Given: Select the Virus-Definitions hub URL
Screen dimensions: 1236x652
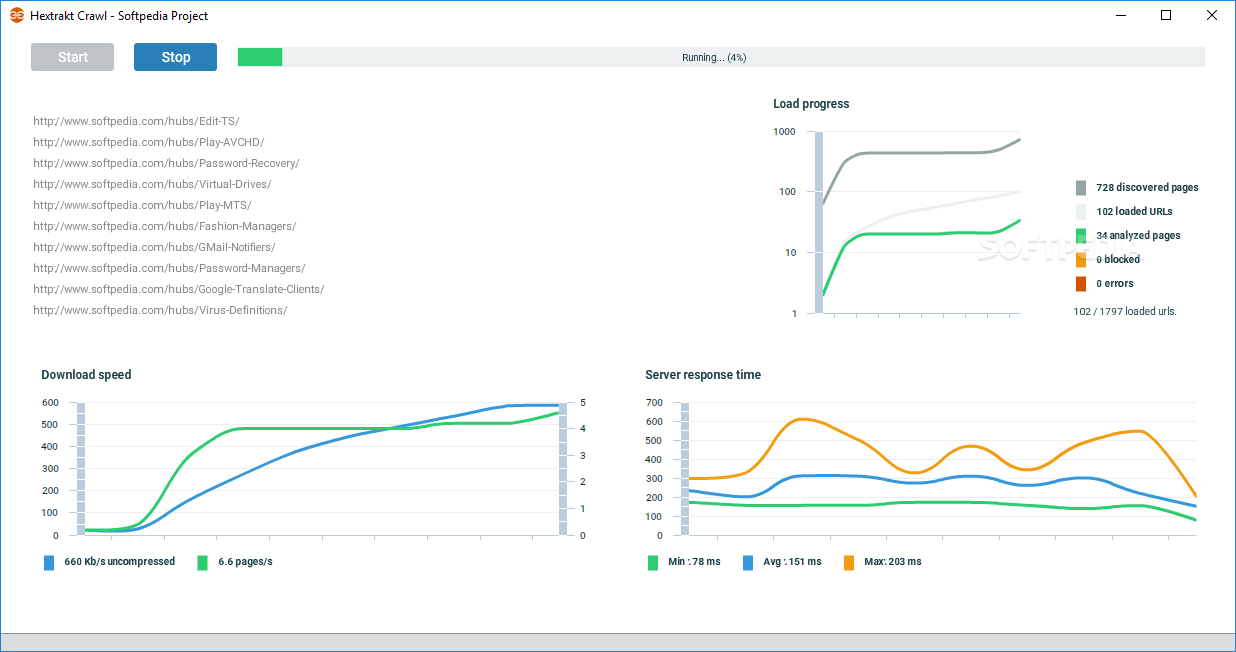Looking at the screenshot, I should pyautogui.click(x=160, y=310).
